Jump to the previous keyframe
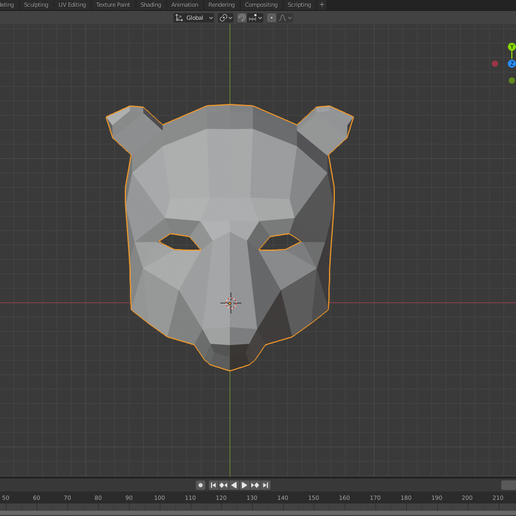The width and height of the screenshot is (516, 516). pos(223,485)
